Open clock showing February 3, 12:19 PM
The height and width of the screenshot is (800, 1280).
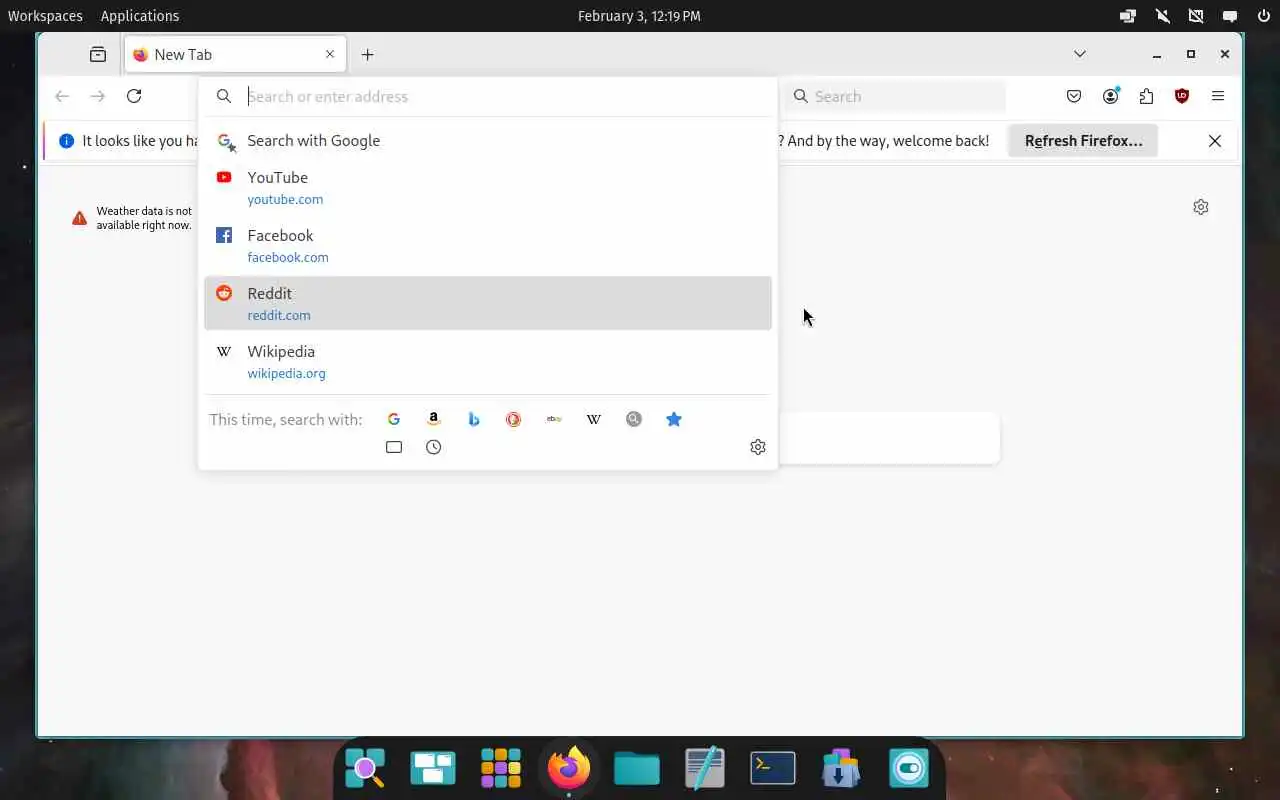640,16
